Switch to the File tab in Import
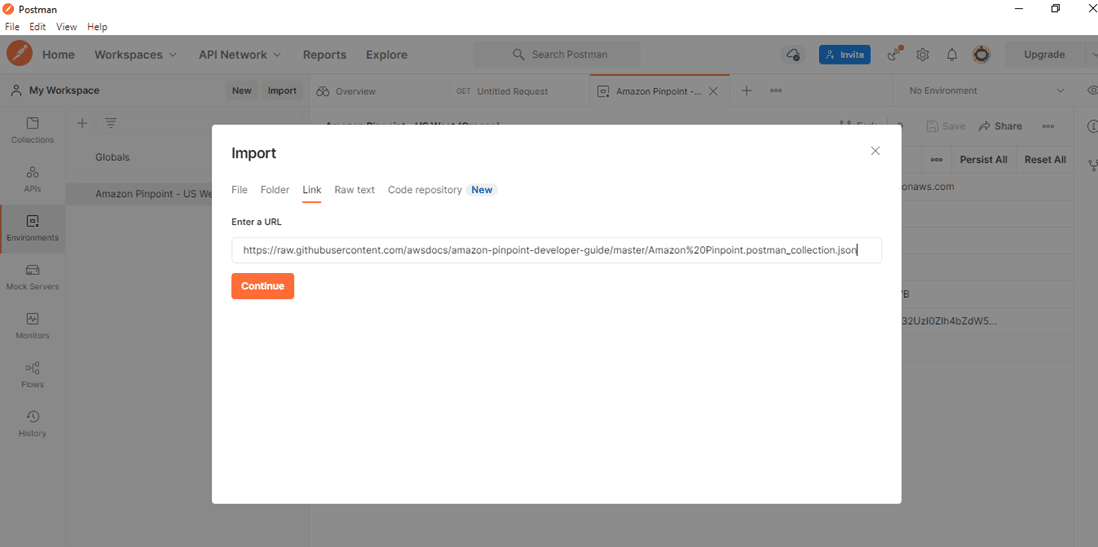Screen dimensions: 1098x547 tap(239, 190)
